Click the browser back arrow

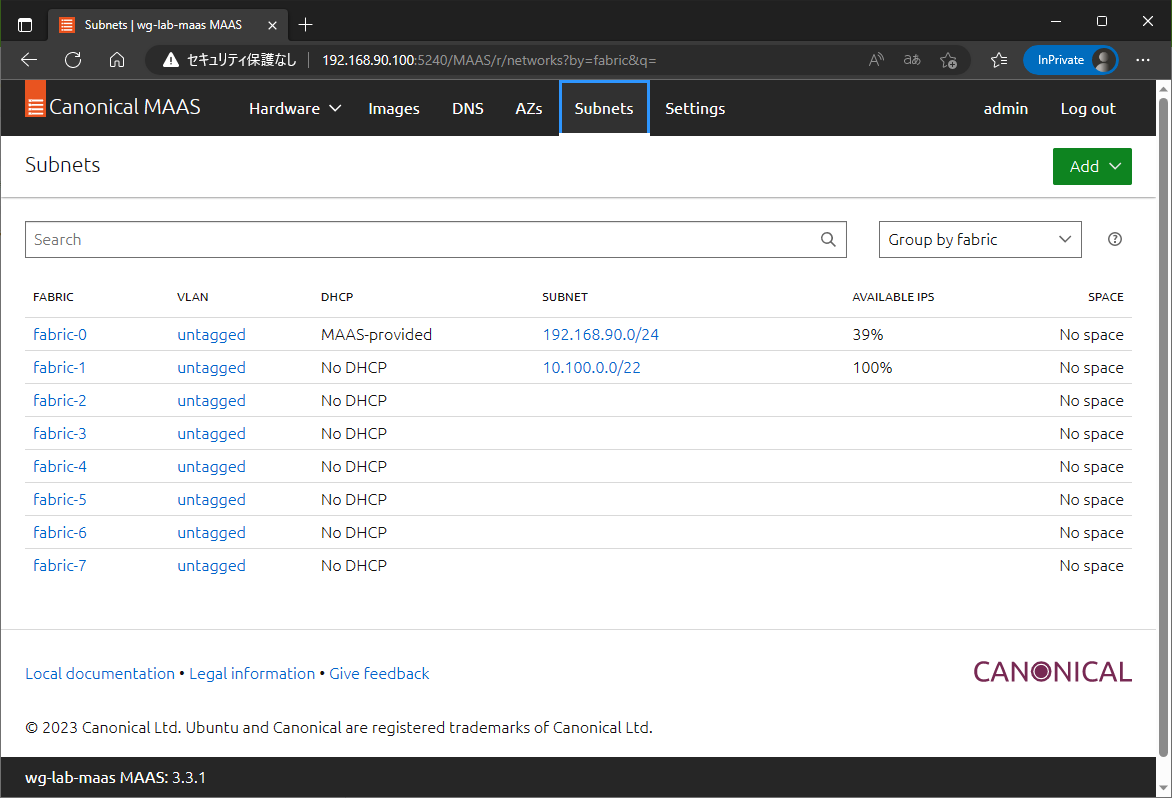pyautogui.click(x=28, y=60)
